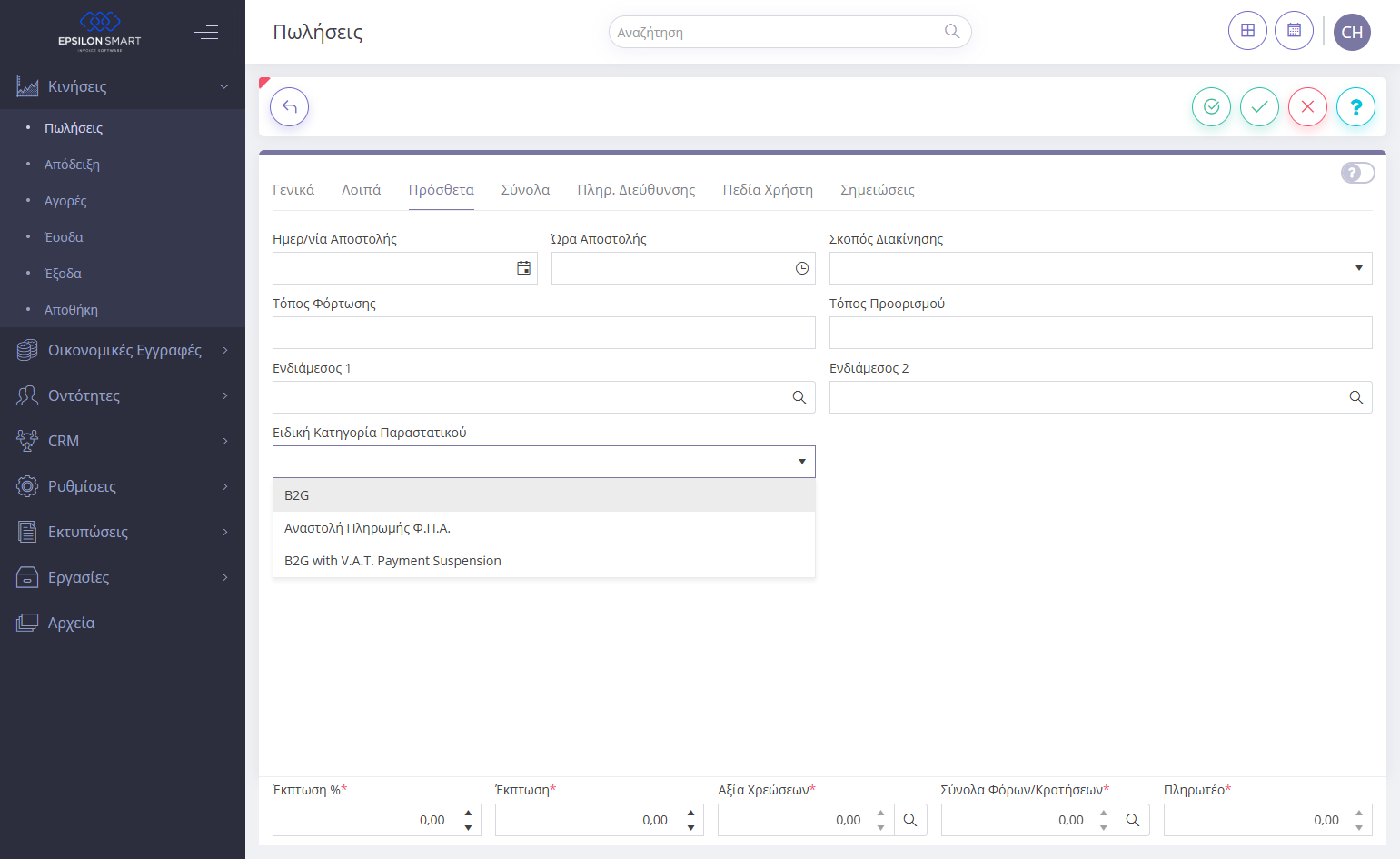Click the green checkmark confirm icon

pyautogui.click(x=1259, y=107)
